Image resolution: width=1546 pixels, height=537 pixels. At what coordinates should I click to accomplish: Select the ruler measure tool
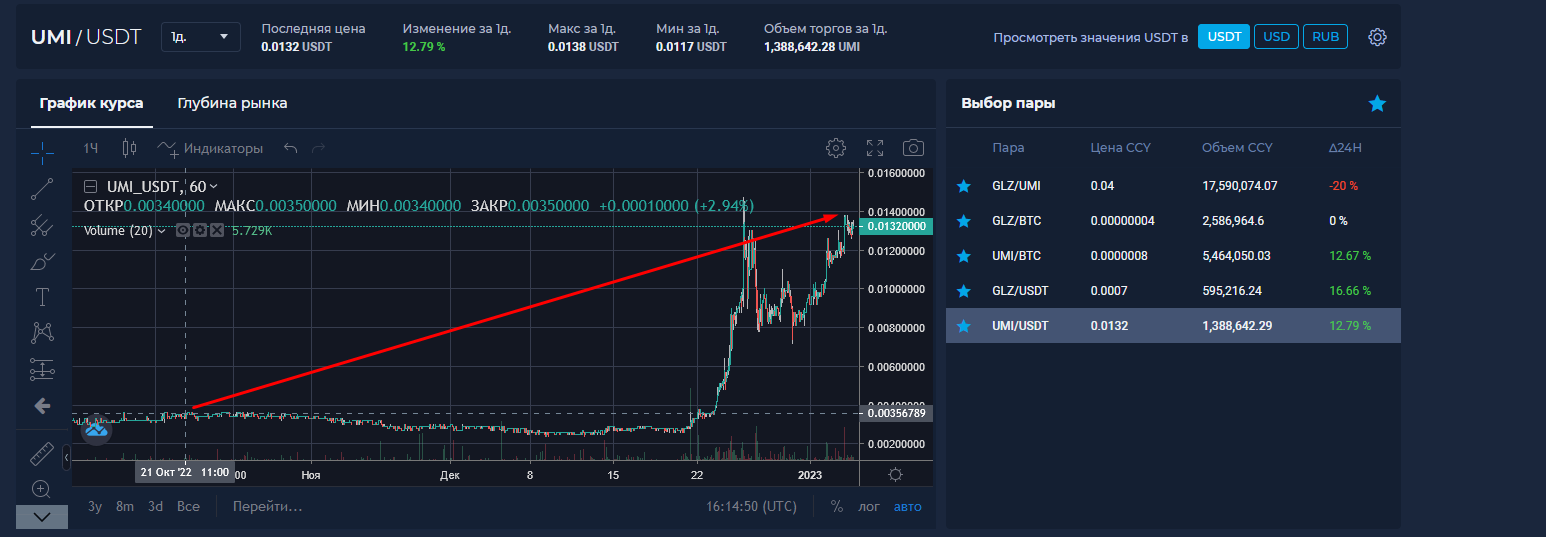[42, 453]
